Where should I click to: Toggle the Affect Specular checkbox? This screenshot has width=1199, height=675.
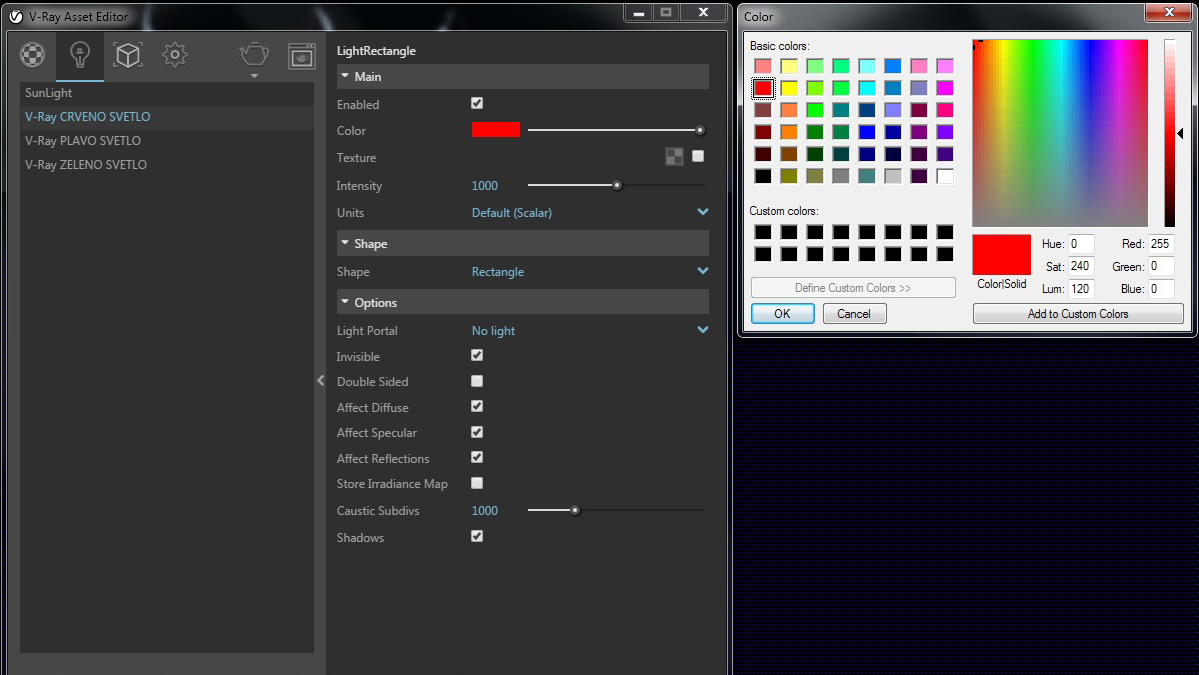(477, 432)
